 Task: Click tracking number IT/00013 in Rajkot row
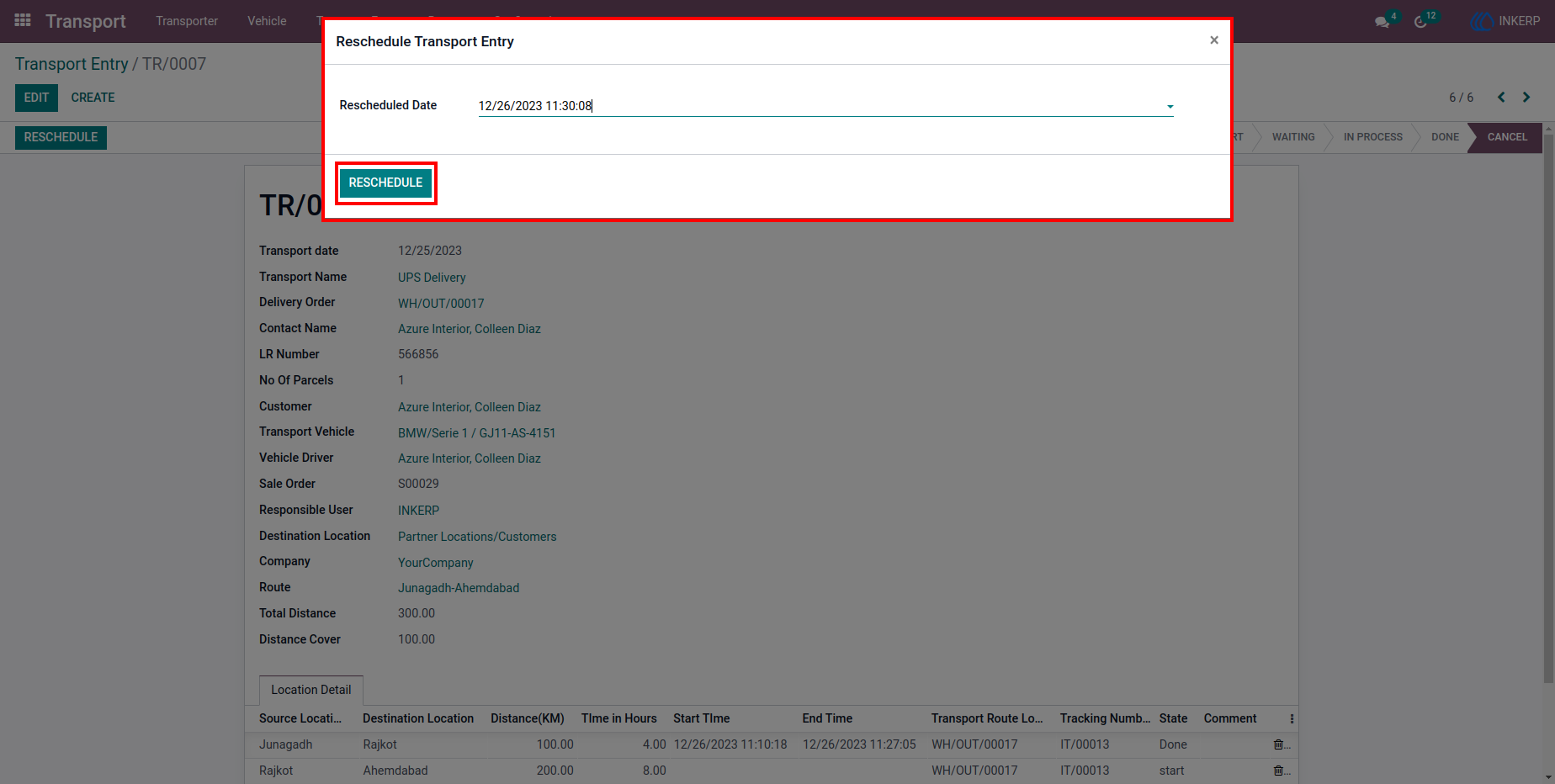[1085, 771]
